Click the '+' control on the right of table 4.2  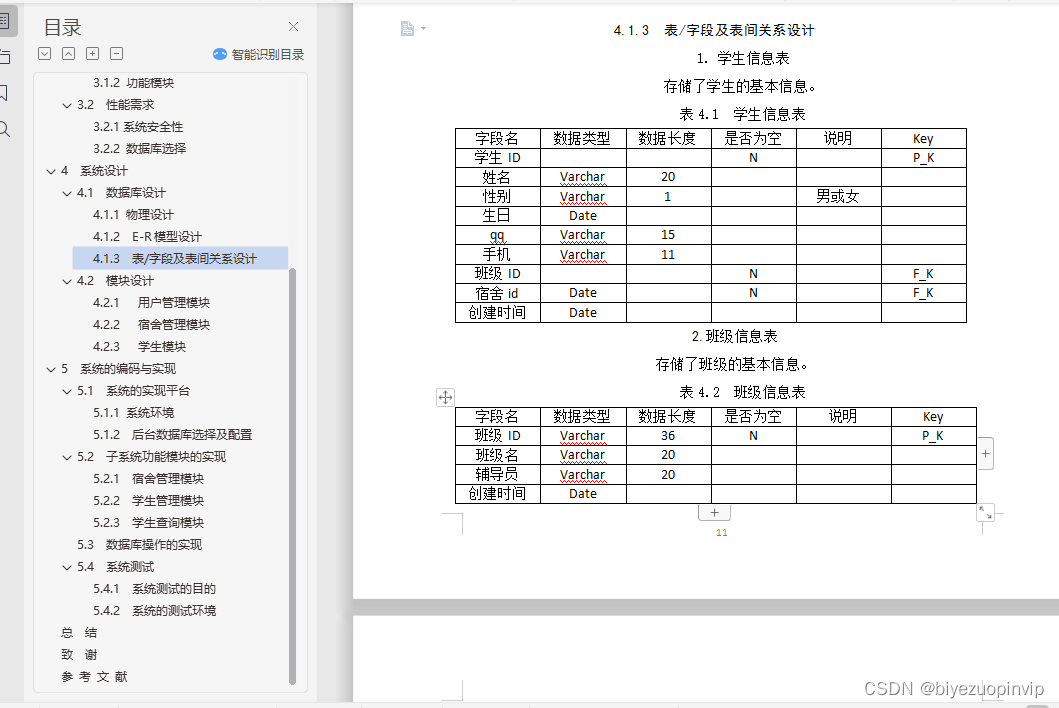point(985,453)
